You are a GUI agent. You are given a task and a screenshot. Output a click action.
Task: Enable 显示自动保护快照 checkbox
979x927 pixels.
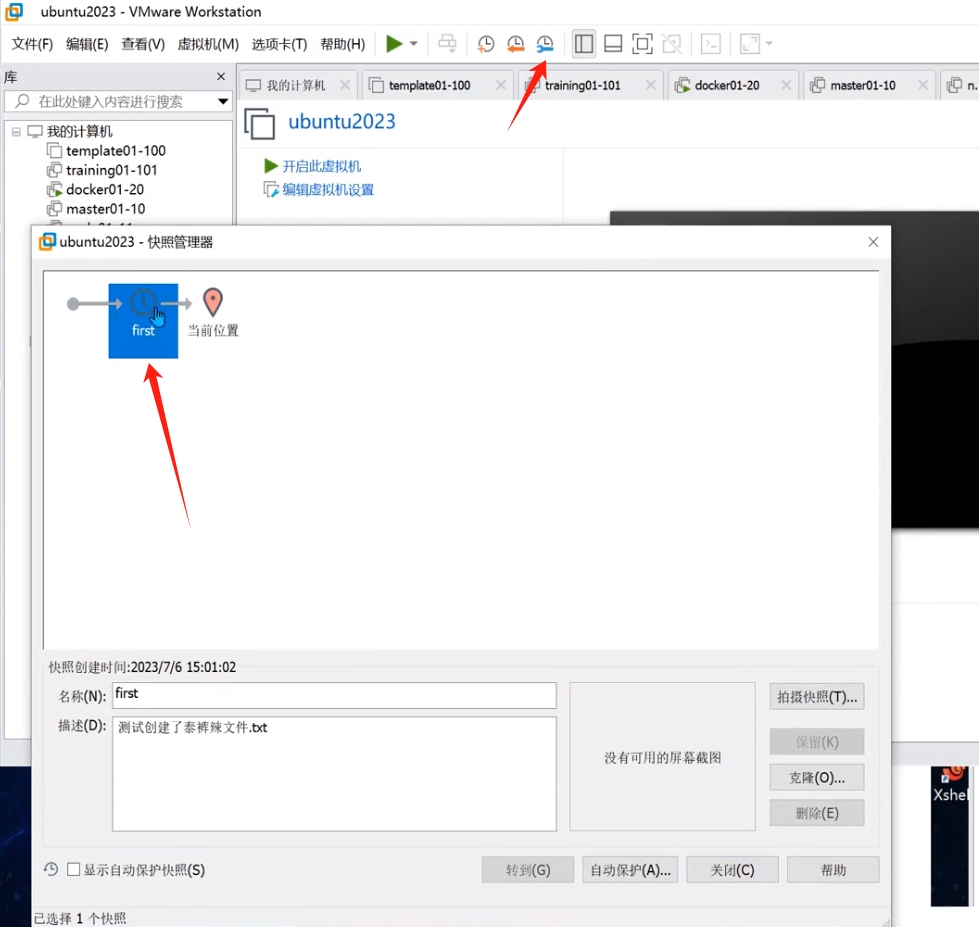[74, 870]
